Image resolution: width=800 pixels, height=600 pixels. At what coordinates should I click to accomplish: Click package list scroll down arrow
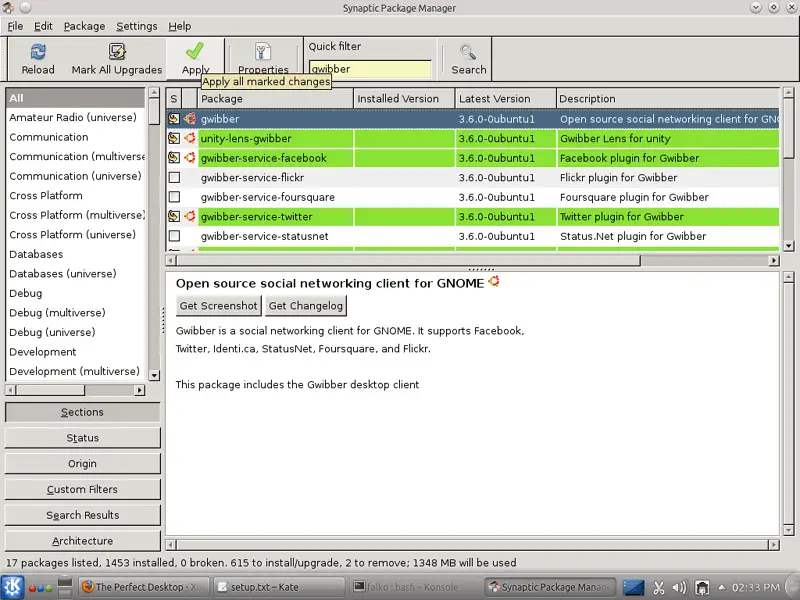(x=788, y=246)
